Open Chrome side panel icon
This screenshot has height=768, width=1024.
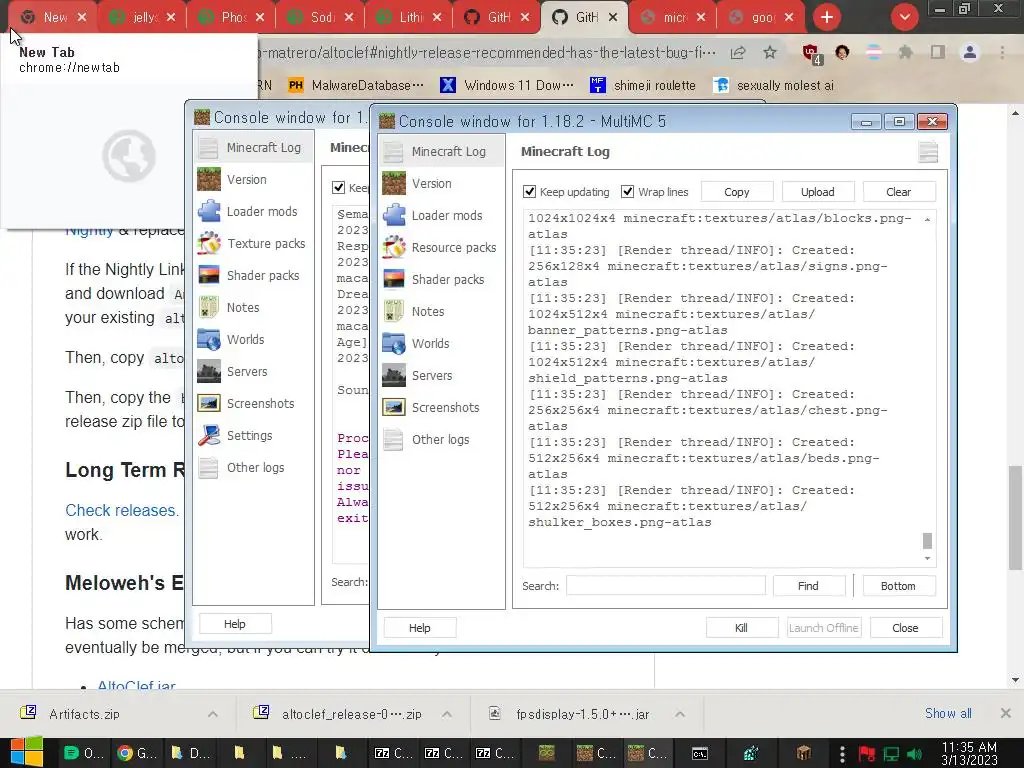click(938, 52)
